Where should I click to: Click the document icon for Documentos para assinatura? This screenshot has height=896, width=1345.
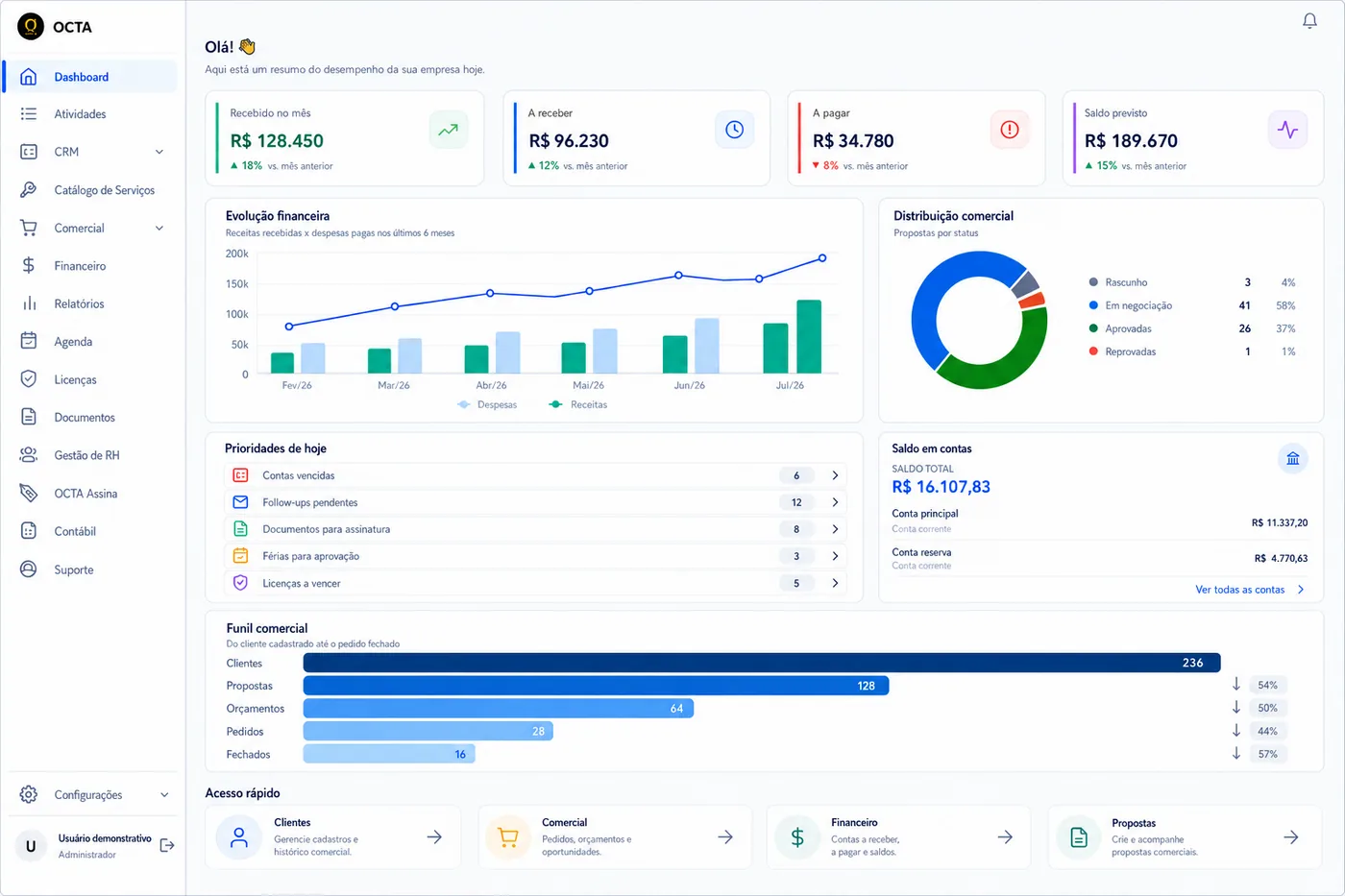pos(240,529)
